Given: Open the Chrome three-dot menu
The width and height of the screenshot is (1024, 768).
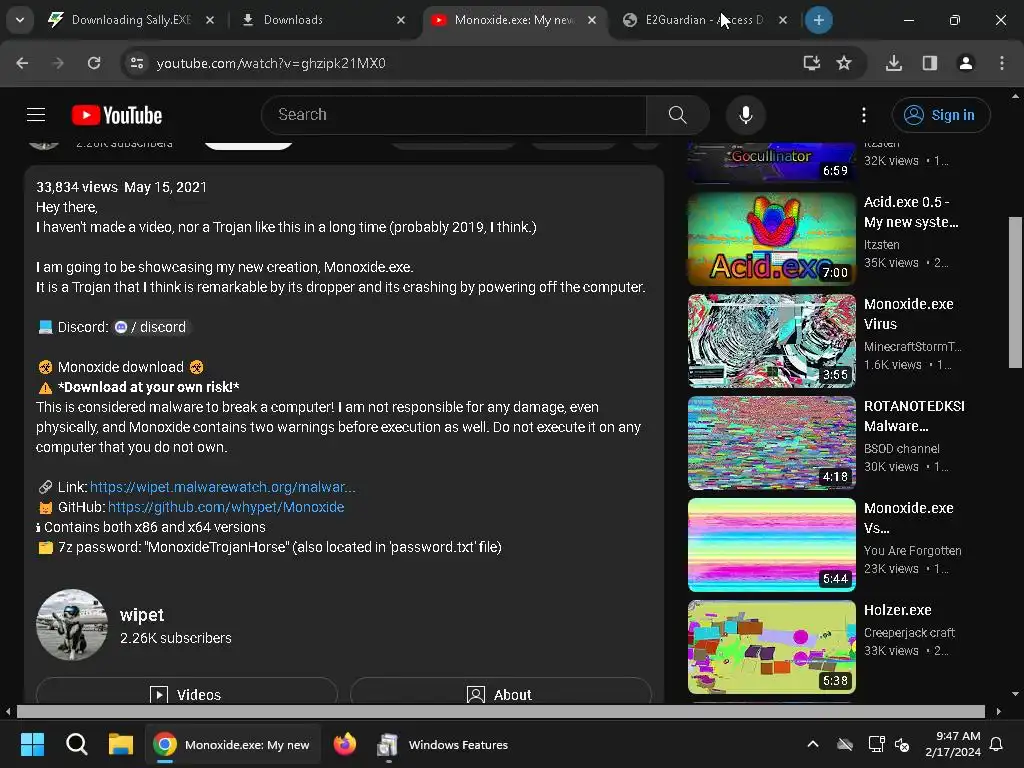Looking at the screenshot, I should click(x=1002, y=63).
